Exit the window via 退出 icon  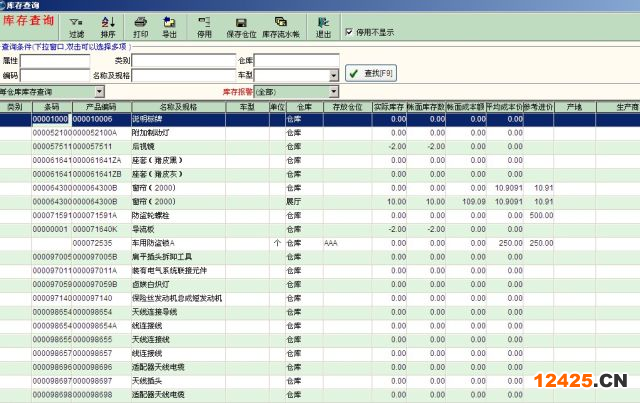click(323, 26)
